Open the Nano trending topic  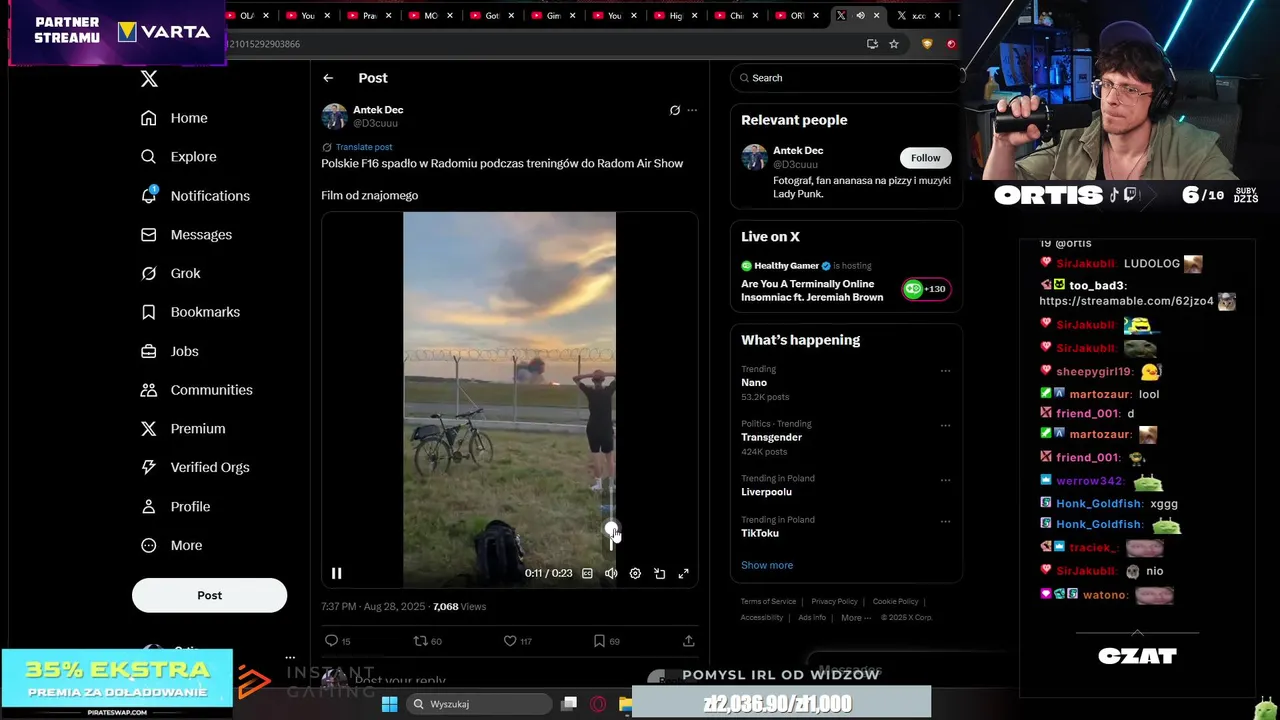(x=754, y=383)
